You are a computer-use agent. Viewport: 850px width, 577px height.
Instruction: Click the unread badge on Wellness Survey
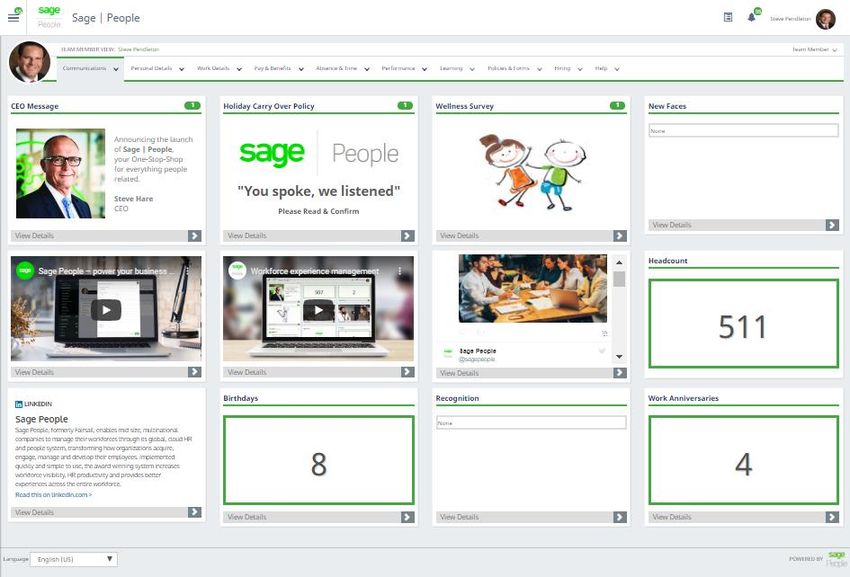617,106
